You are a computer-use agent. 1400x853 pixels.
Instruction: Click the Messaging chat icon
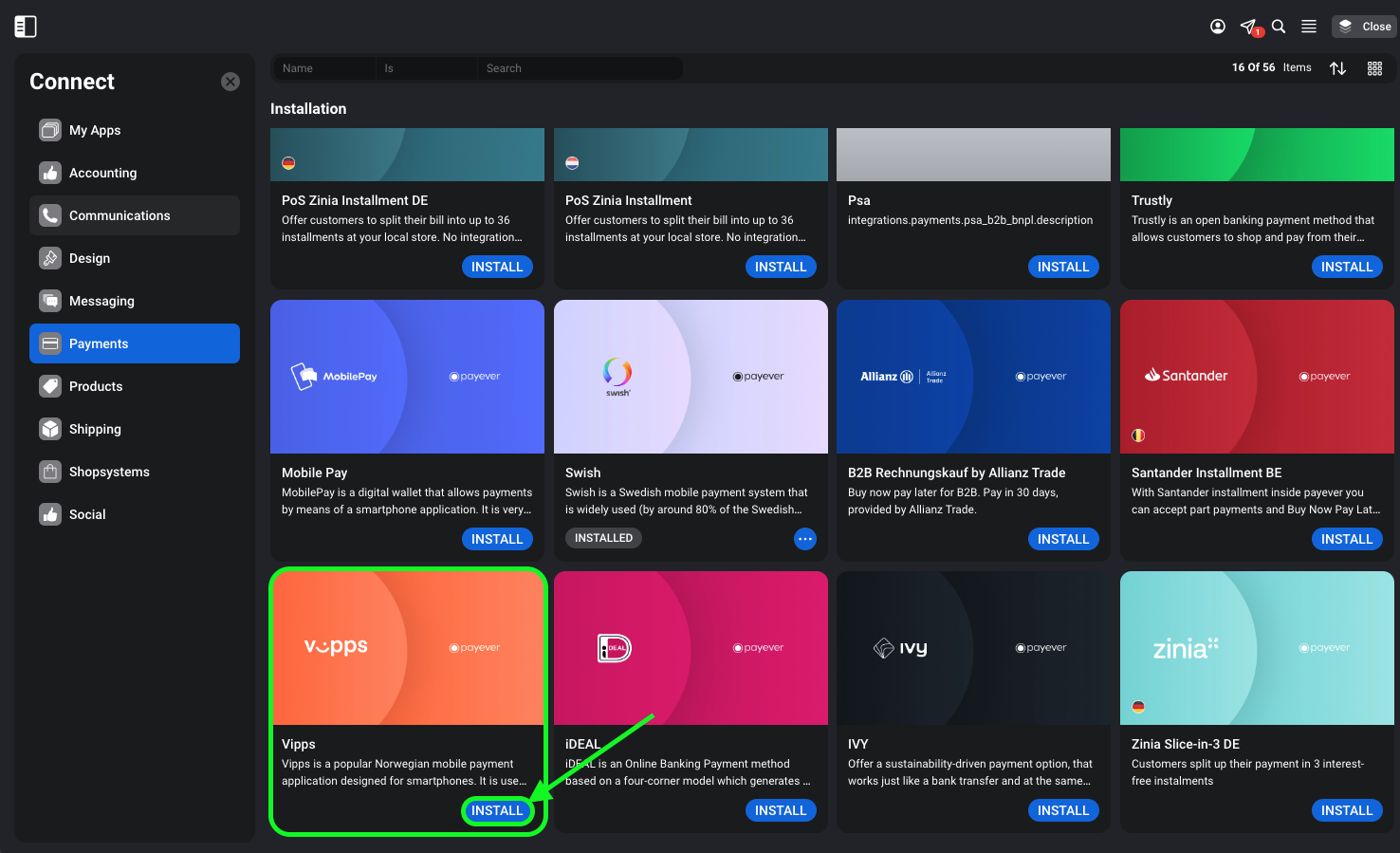coord(50,301)
